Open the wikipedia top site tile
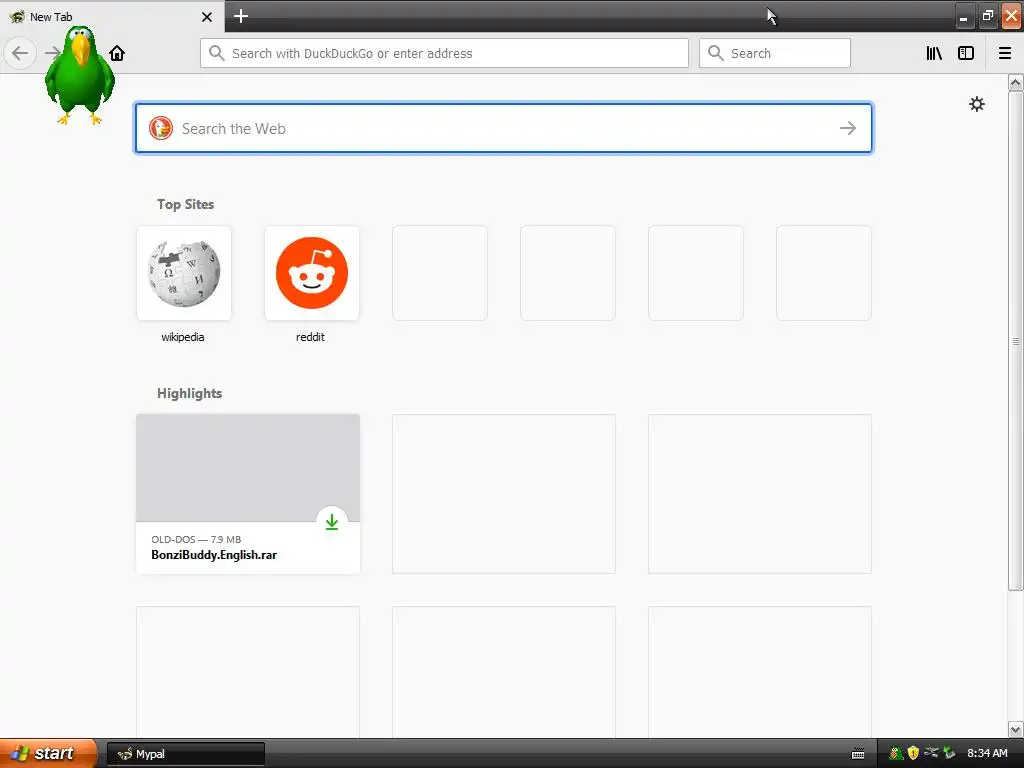 (184, 273)
